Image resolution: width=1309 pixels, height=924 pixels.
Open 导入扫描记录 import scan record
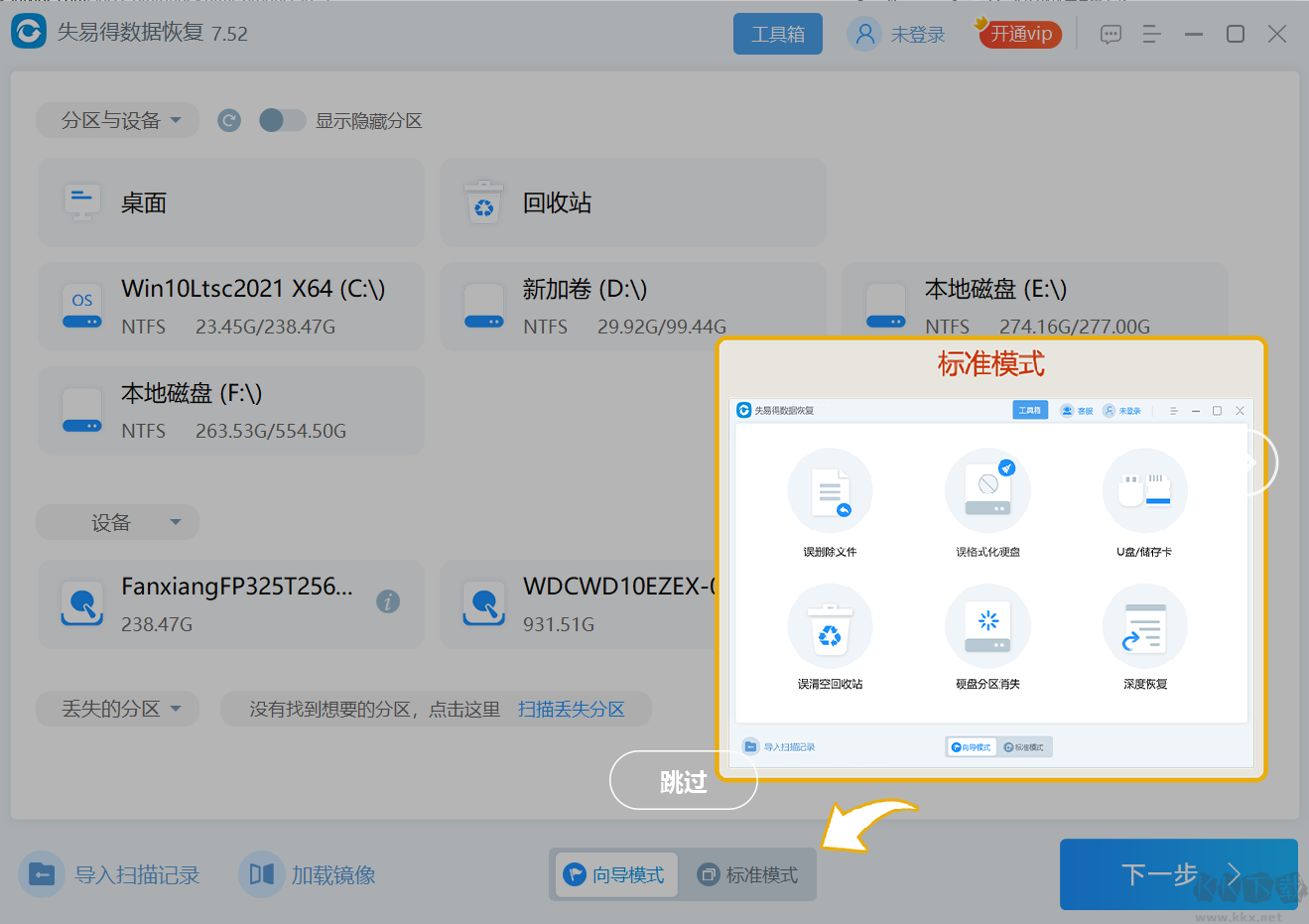click(110, 874)
